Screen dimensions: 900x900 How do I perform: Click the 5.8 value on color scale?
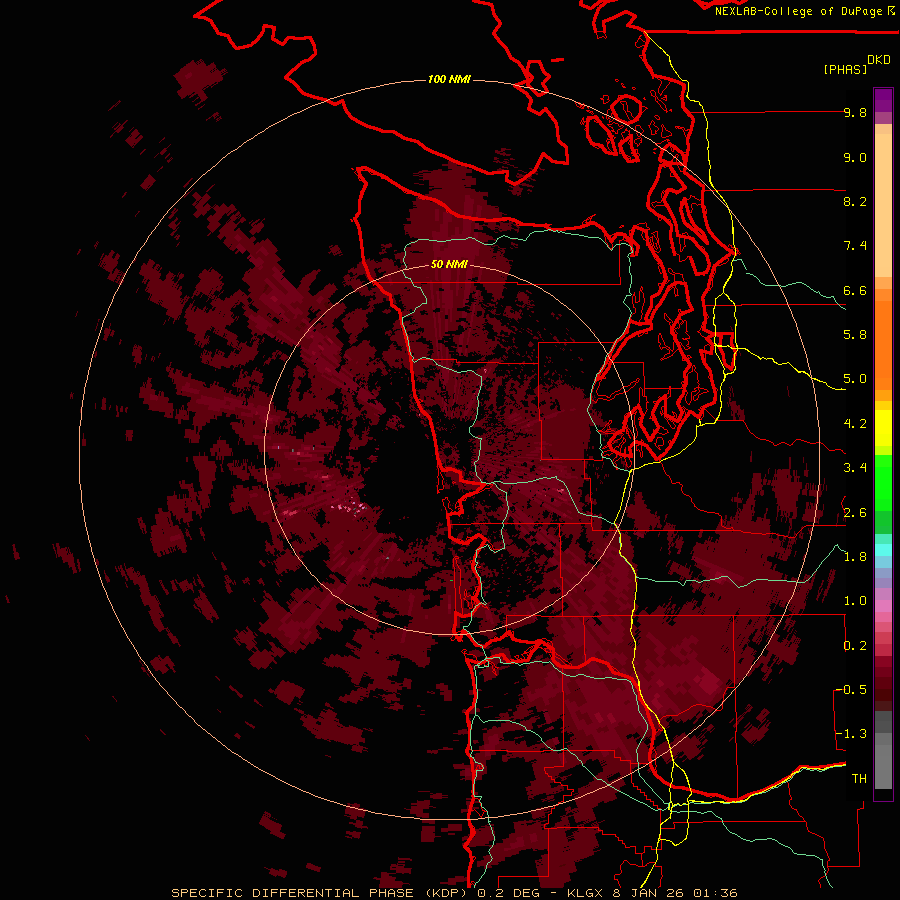(x=855, y=335)
